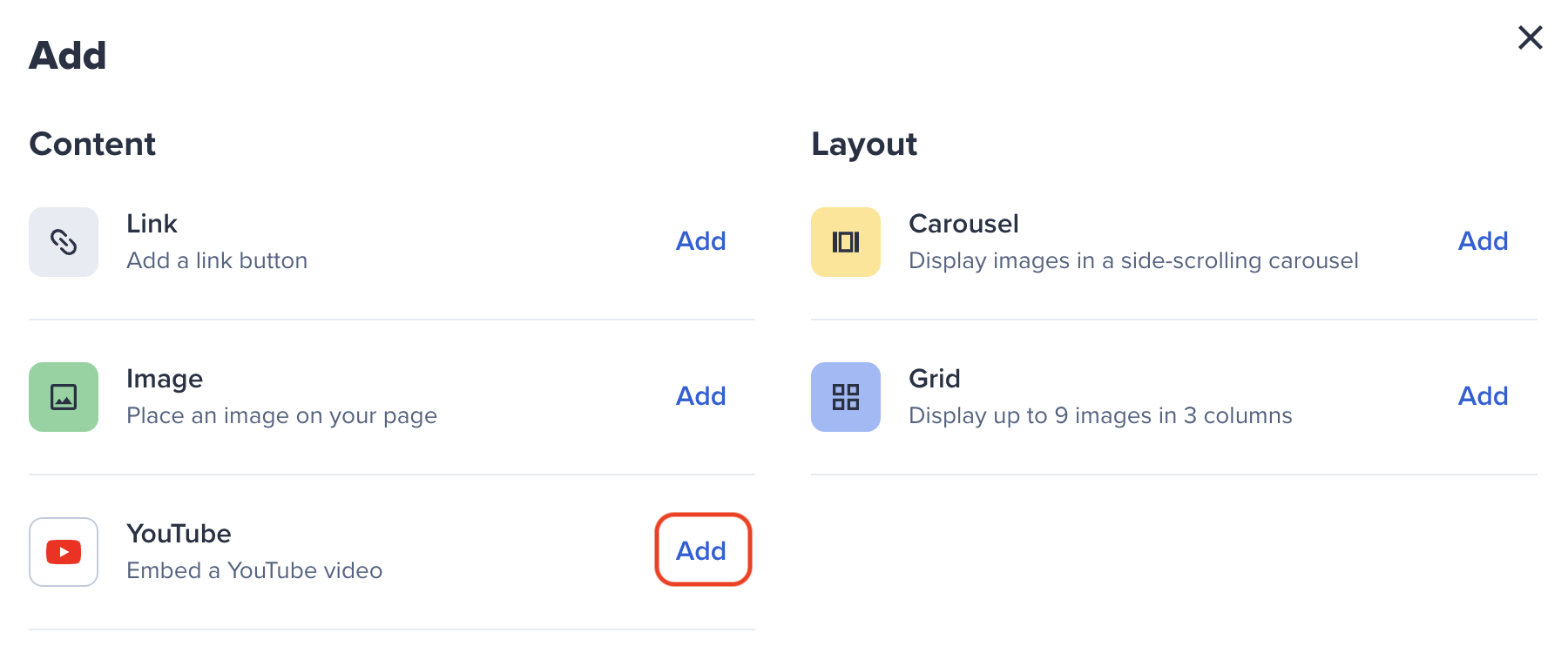Select the YouTube title label
The image size is (1568, 653).
(x=179, y=534)
